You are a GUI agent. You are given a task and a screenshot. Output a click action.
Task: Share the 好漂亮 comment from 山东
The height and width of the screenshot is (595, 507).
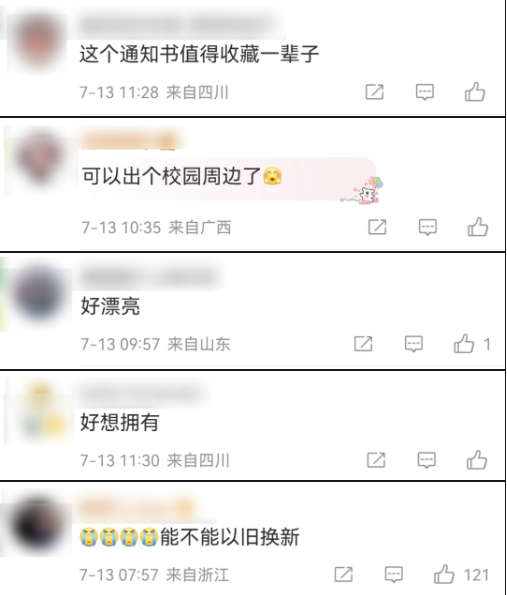[x=363, y=344]
